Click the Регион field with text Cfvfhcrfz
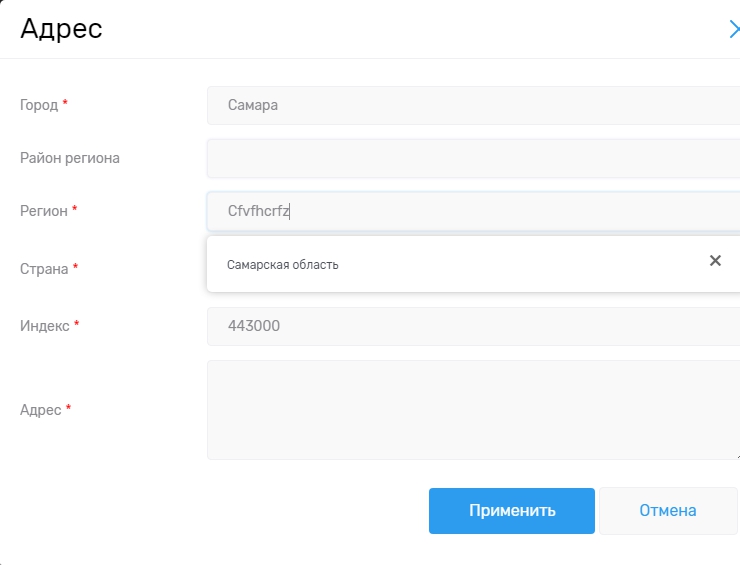This screenshot has width=740, height=565. (x=472, y=211)
